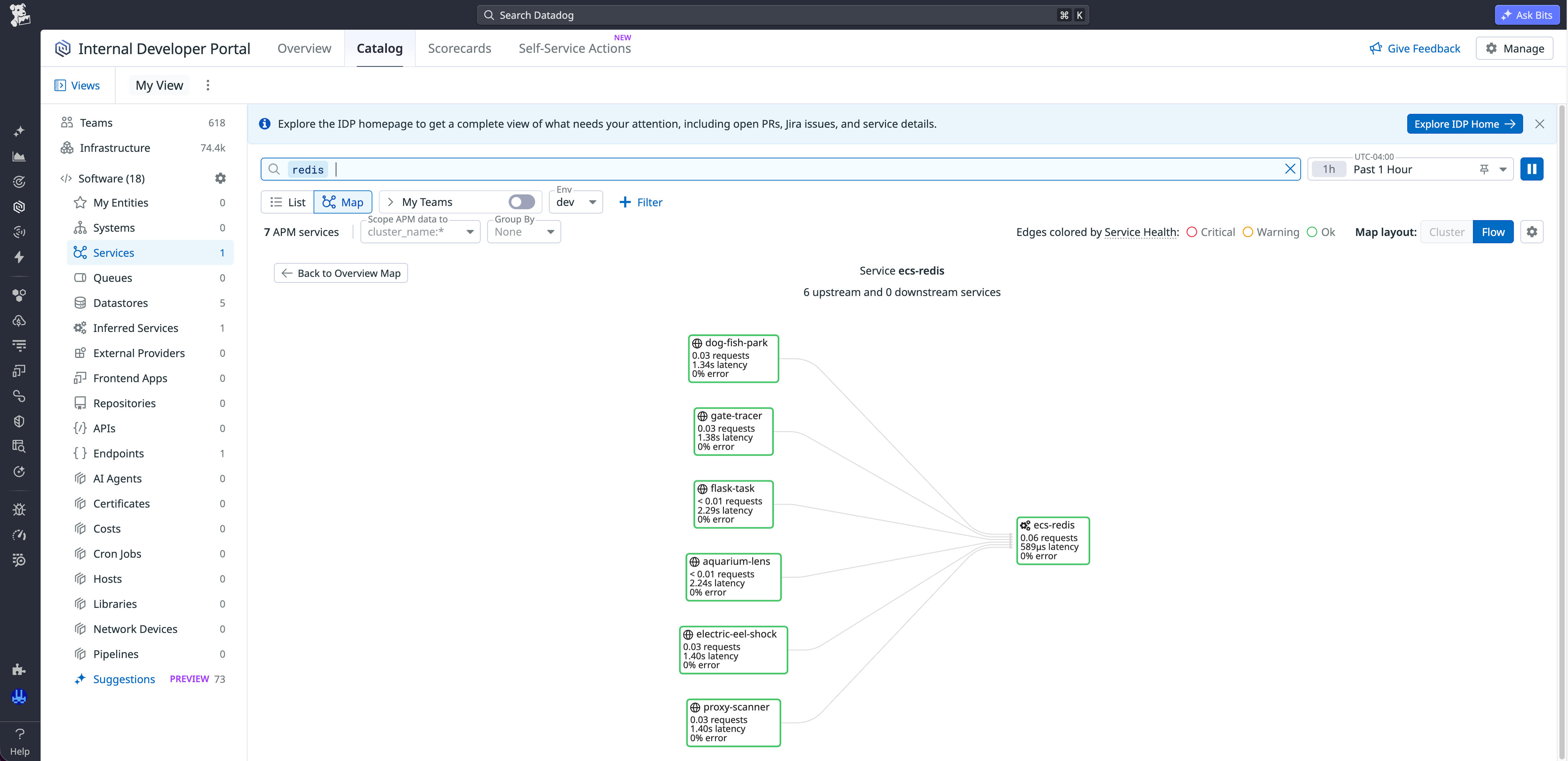Screen dimensions: 1568x761
Task: Click the Teams people icon
Action: [67, 123]
